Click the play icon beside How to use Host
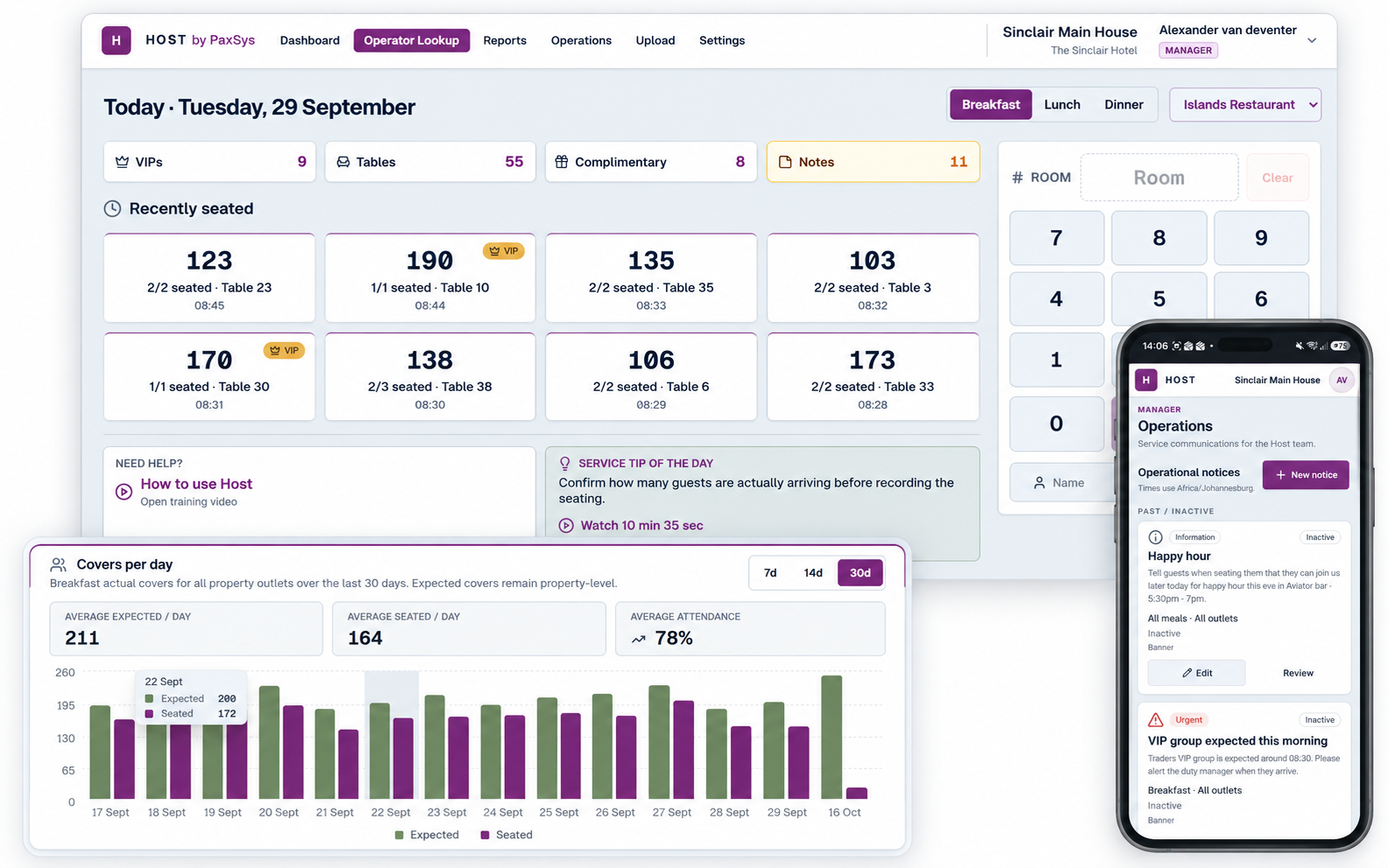 click(x=124, y=492)
